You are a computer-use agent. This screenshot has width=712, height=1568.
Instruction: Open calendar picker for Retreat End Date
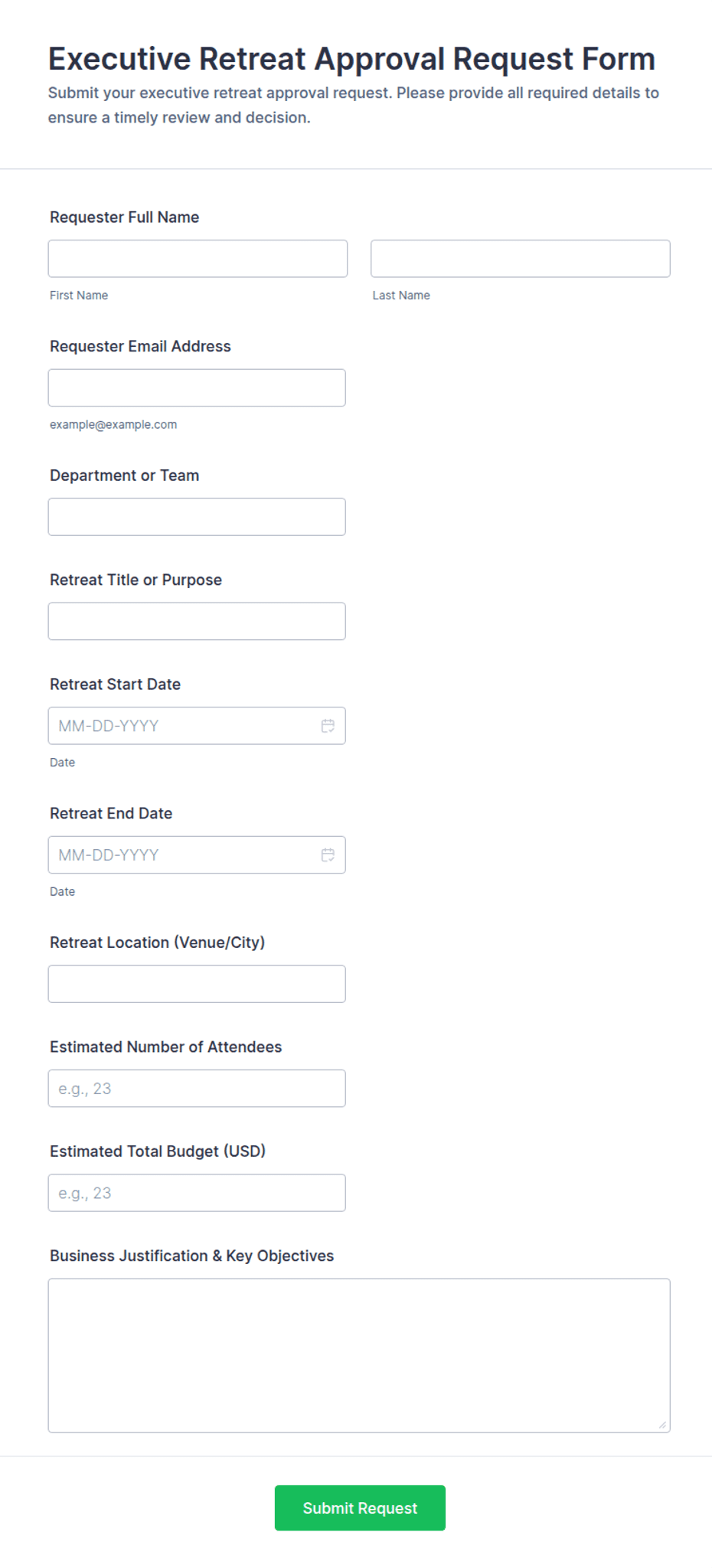tap(328, 855)
